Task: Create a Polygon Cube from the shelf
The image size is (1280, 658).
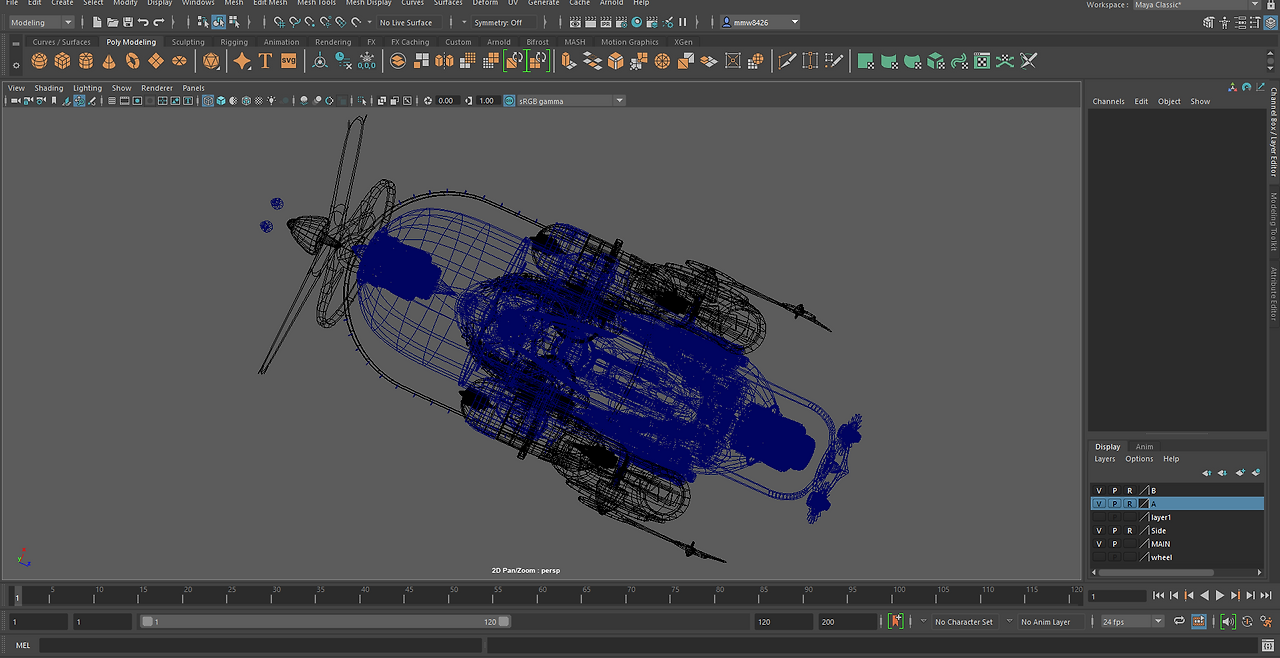Action: [61, 61]
